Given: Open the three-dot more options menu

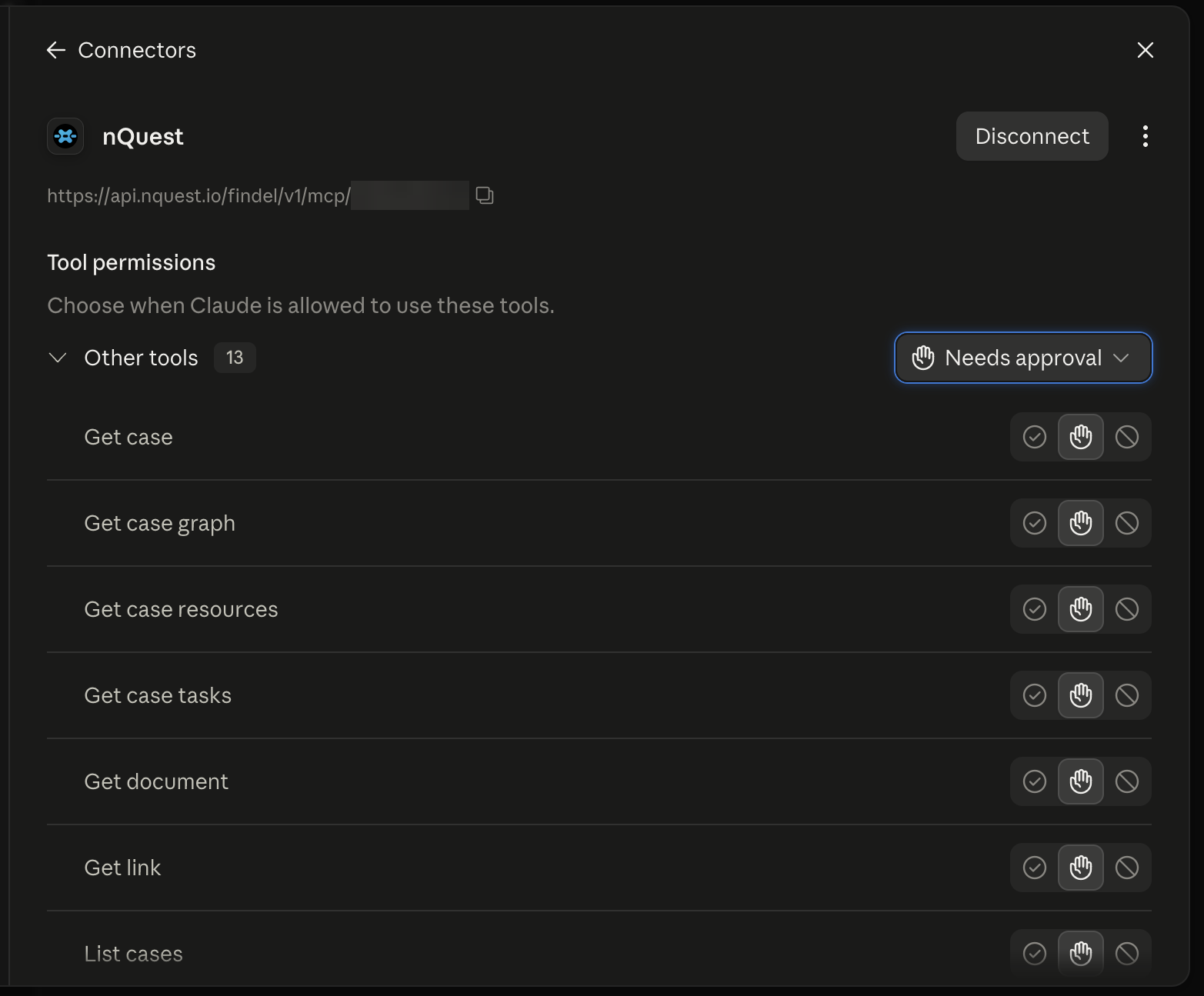Looking at the screenshot, I should coord(1146,136).
